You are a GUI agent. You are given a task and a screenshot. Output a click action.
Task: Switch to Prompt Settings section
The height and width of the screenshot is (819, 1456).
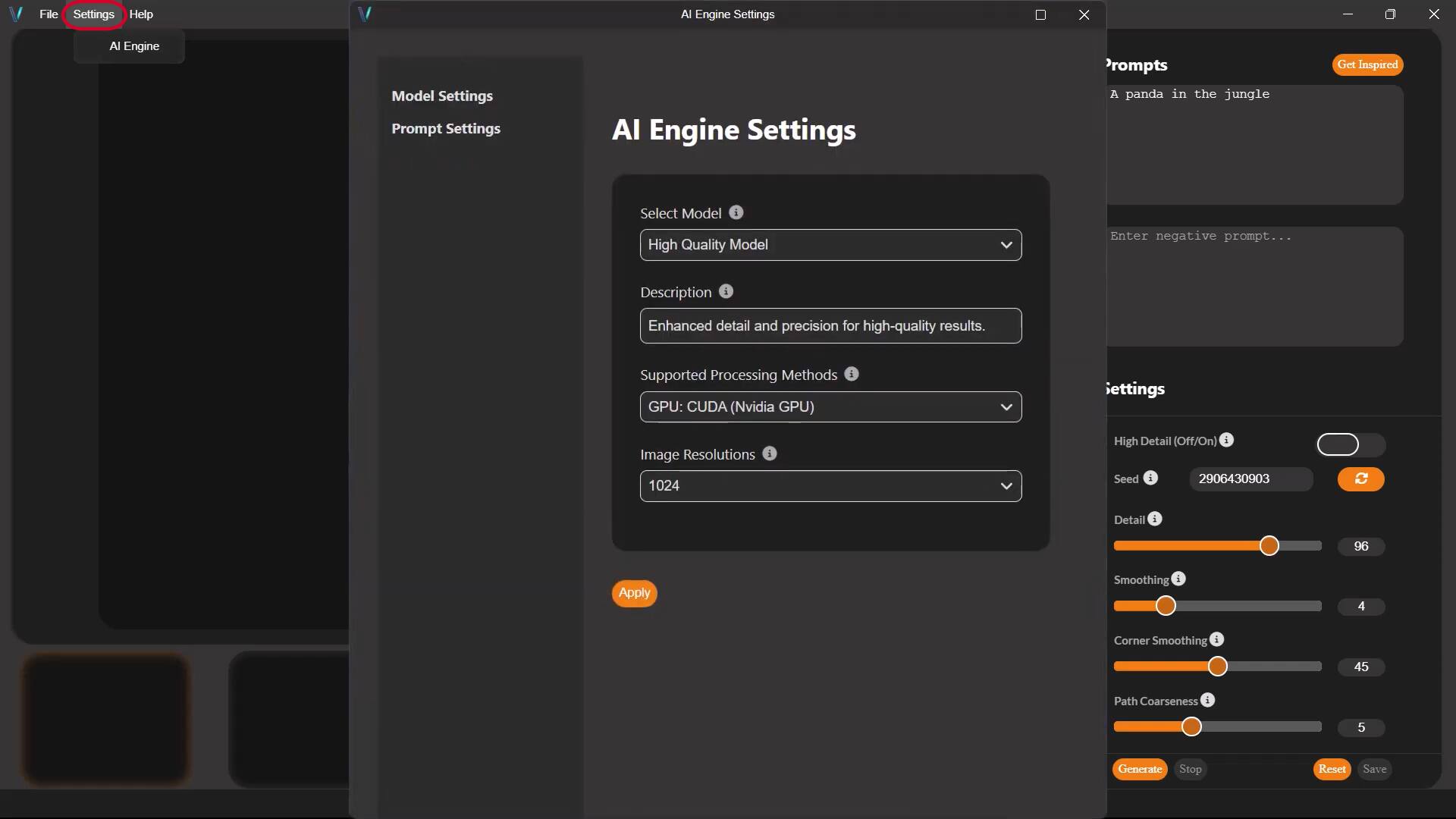pyautogui.click(x=446, y=129)
